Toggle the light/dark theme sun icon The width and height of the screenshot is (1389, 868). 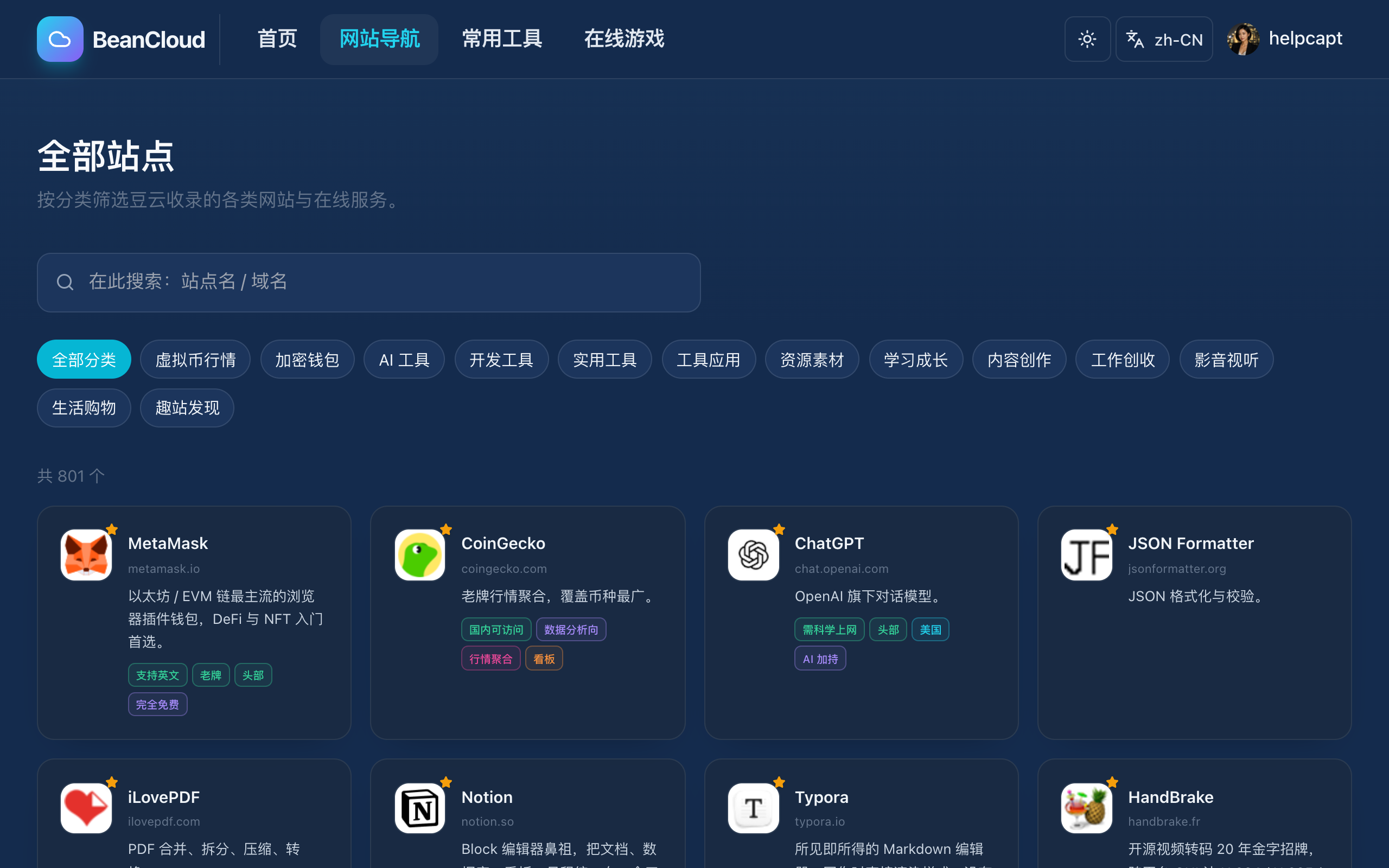[x=1087, y=39]
